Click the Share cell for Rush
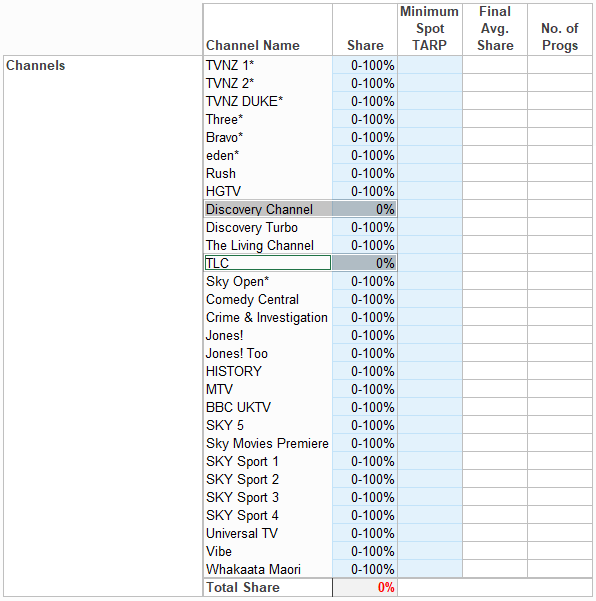 (x=365, y=173)
